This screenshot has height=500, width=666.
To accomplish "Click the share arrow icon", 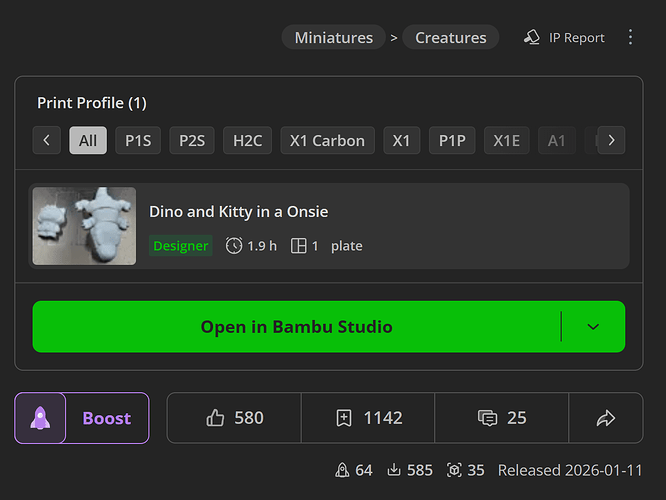I will 606,418.
